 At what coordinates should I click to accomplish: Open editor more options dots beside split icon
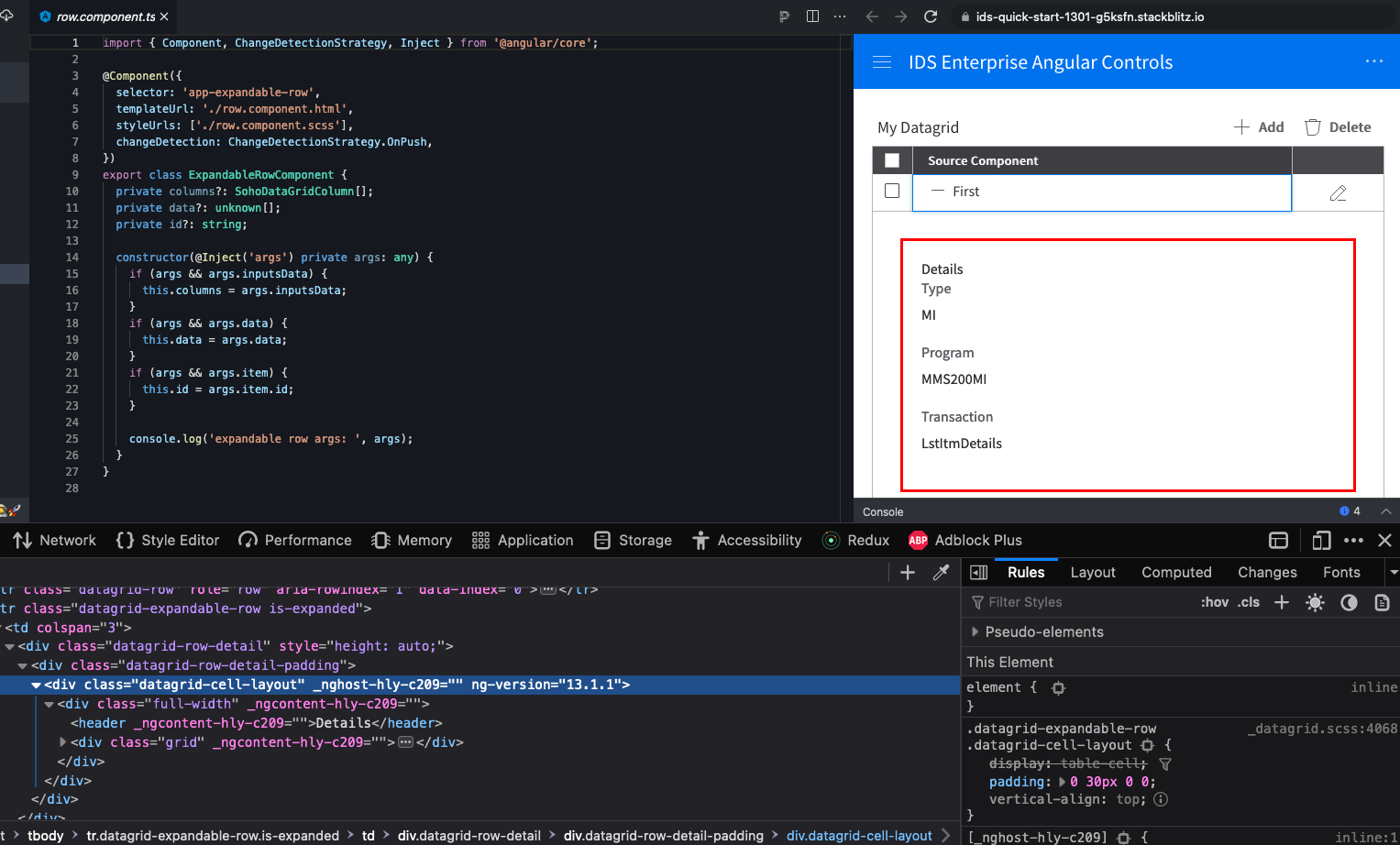click(840, 16)
